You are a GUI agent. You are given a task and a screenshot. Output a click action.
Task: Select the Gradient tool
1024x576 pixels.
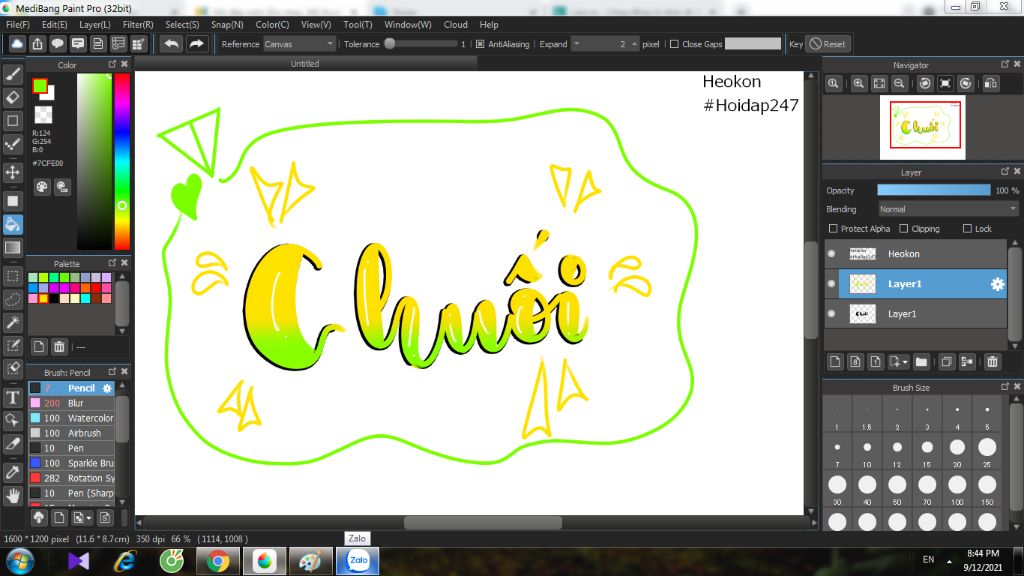pyautogui.click(x=12, y=248)
